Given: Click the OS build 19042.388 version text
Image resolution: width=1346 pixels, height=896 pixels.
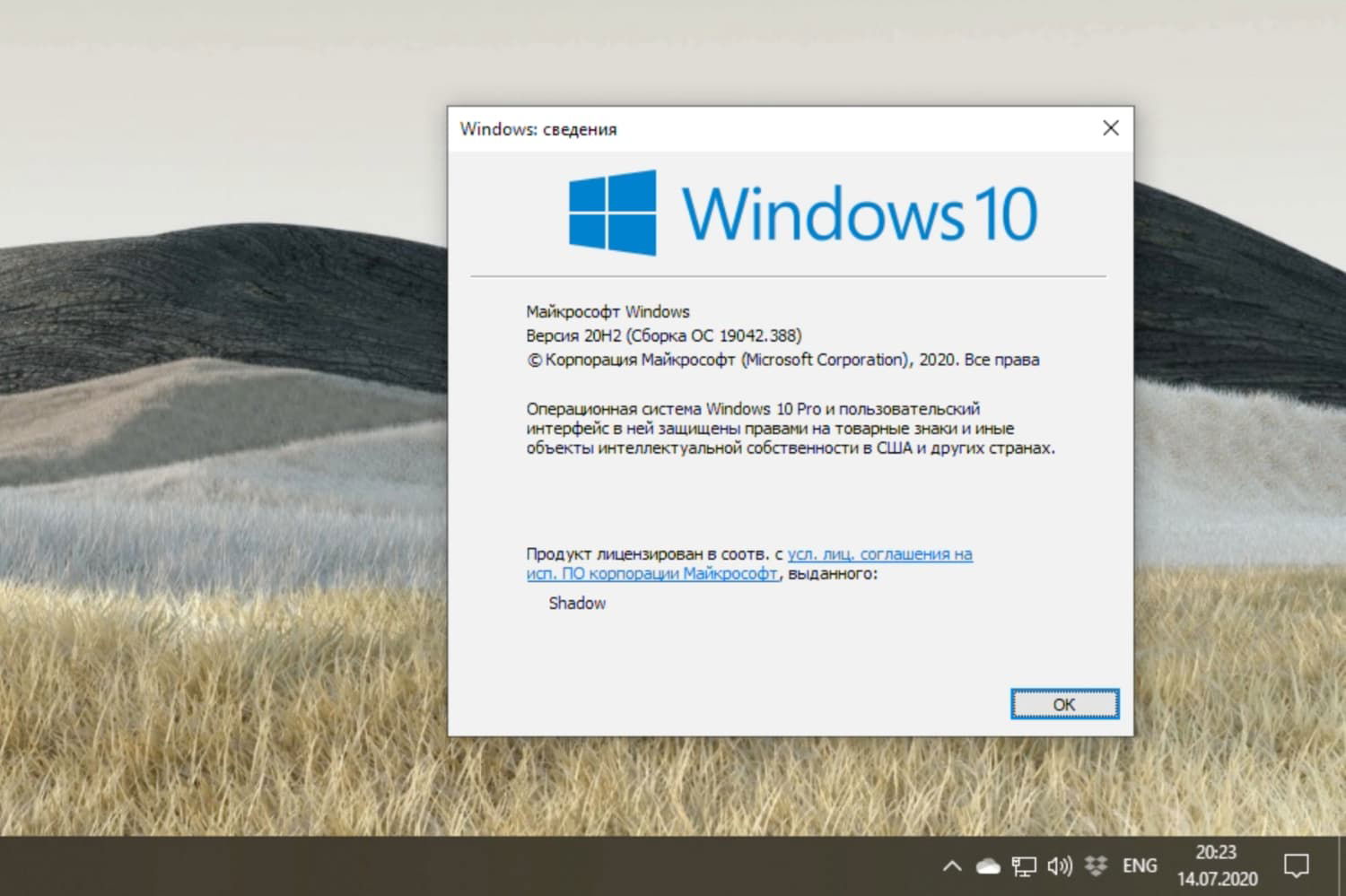Looking at the screenshot, I should coord(664,335).
